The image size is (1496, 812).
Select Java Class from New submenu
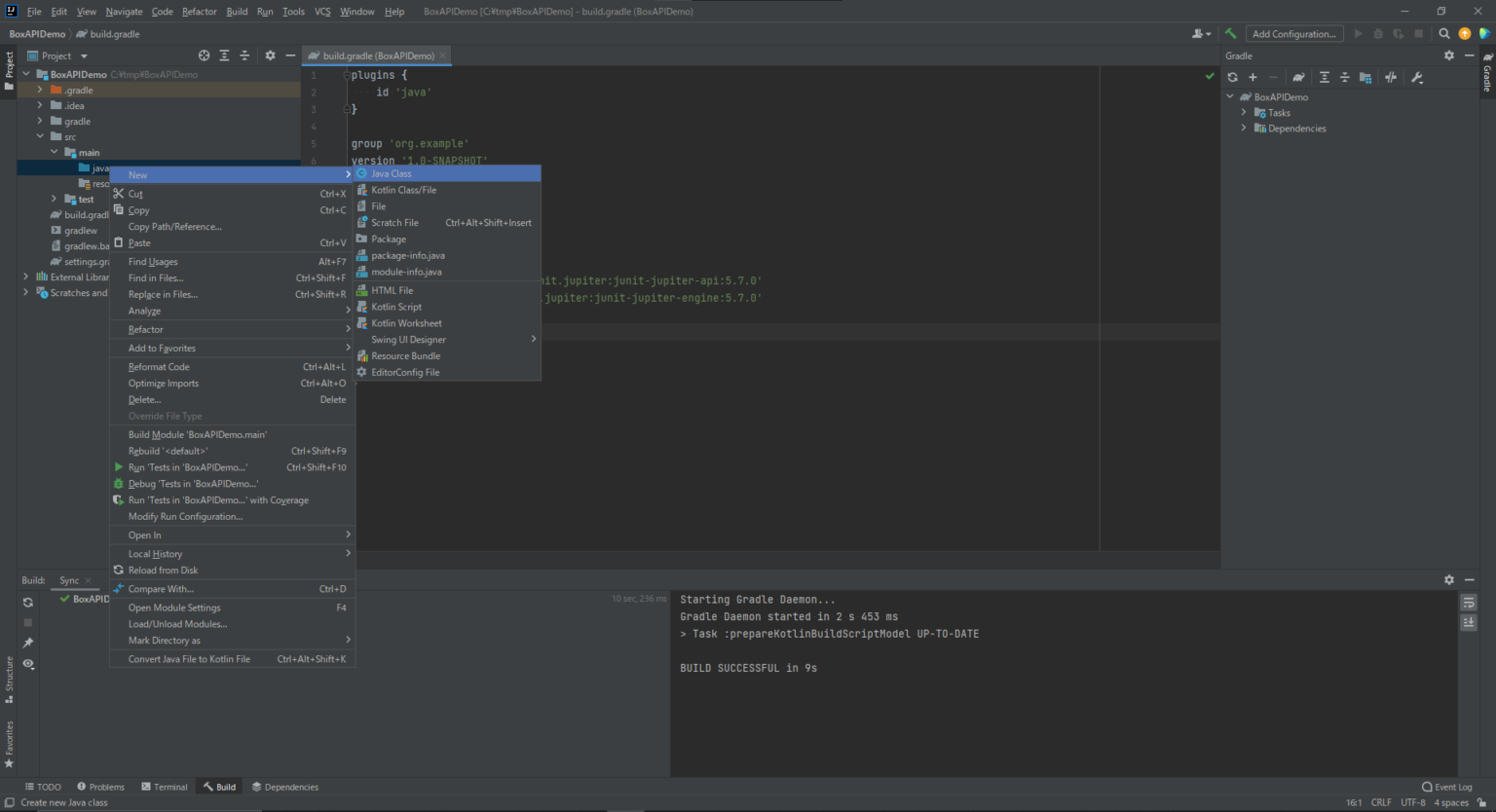click(392, 173)
